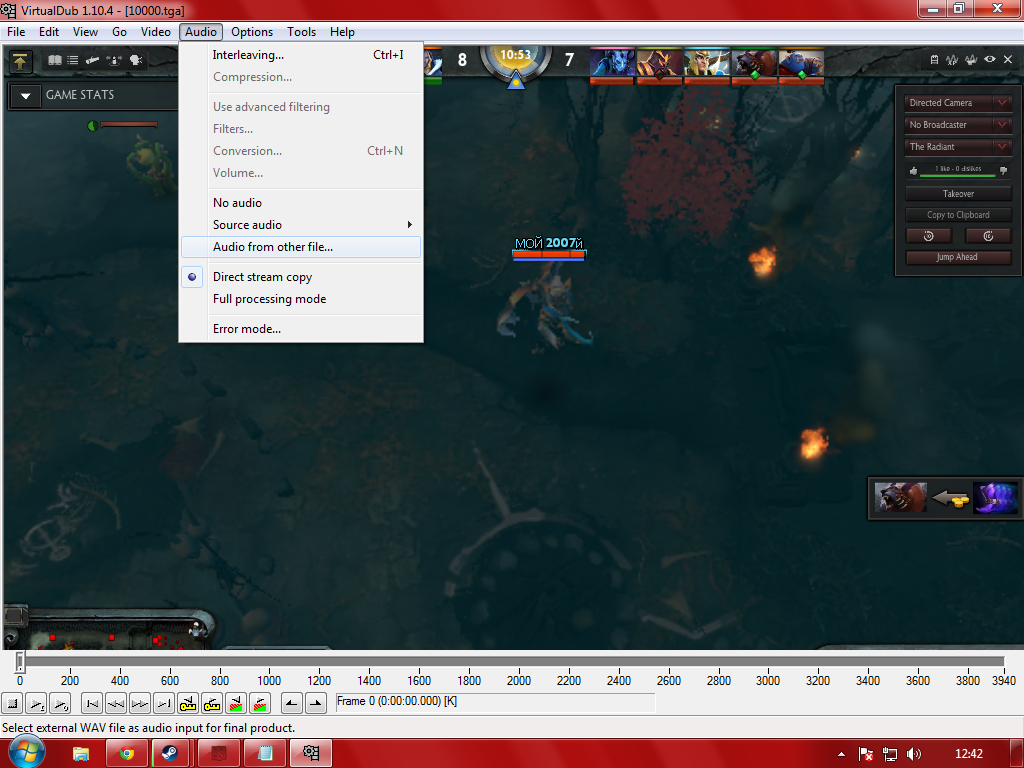Open the Help menu

coord(342,32)
